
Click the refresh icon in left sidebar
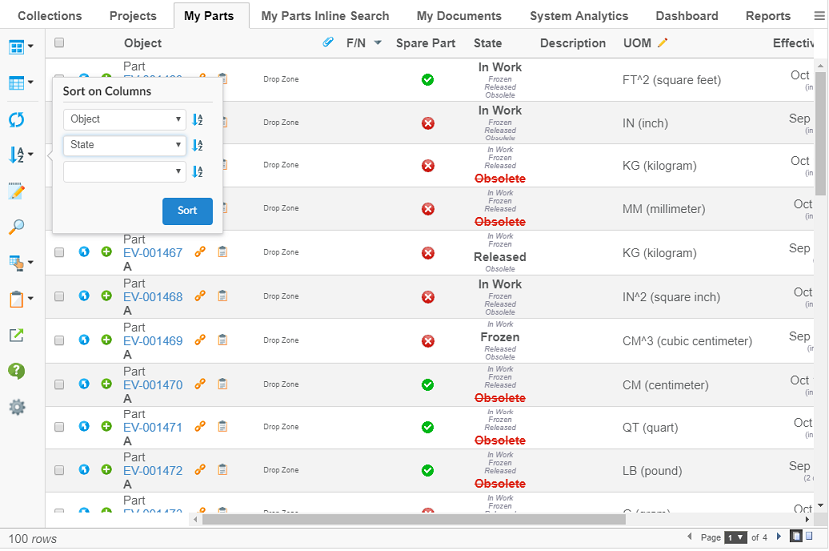17,120
